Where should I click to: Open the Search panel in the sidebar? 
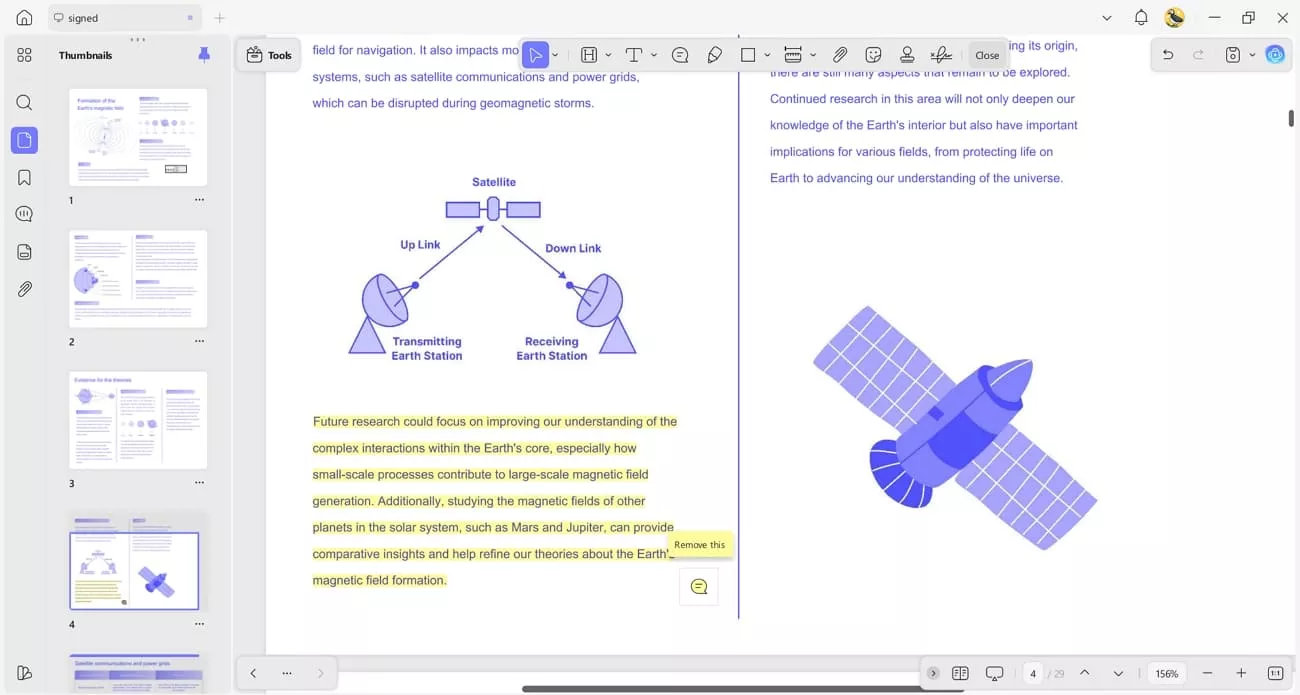coord(23,102)
